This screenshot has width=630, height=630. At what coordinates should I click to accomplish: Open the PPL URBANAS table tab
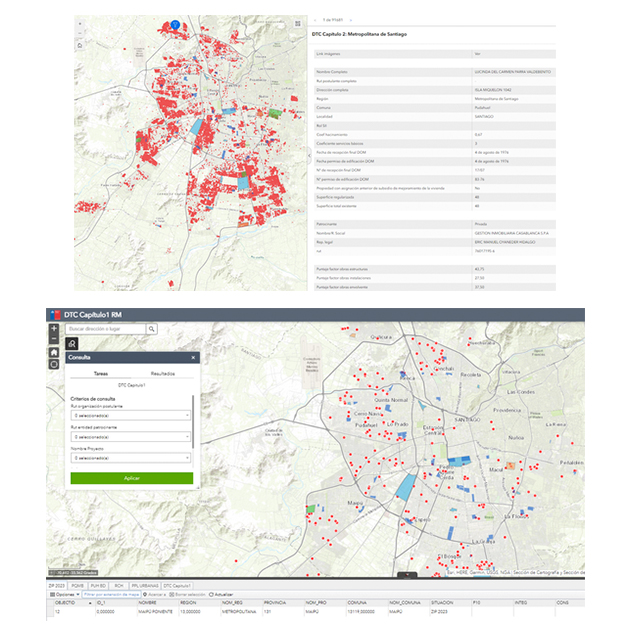point(143,585)
